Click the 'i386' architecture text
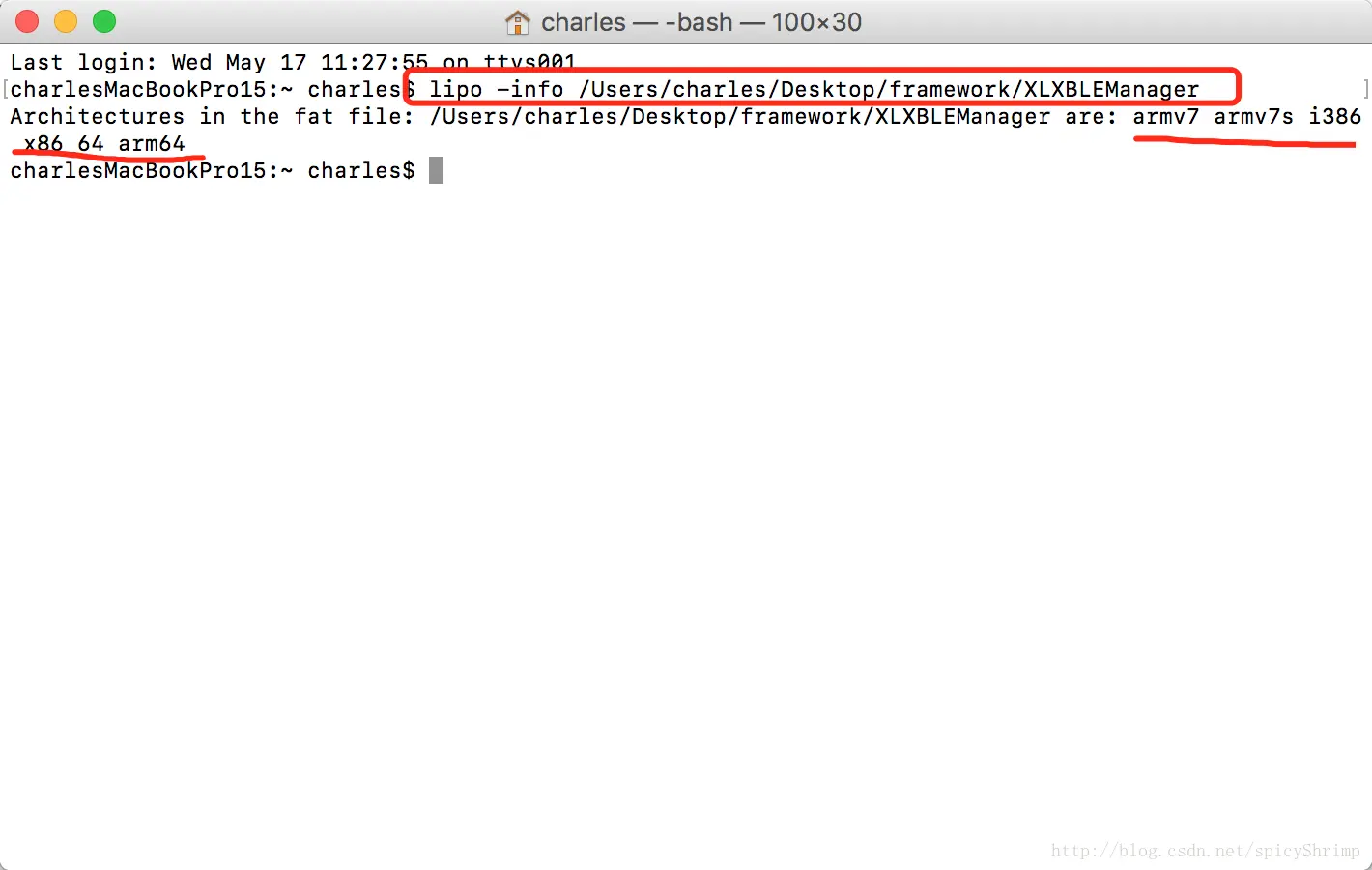 point(1335,116)
